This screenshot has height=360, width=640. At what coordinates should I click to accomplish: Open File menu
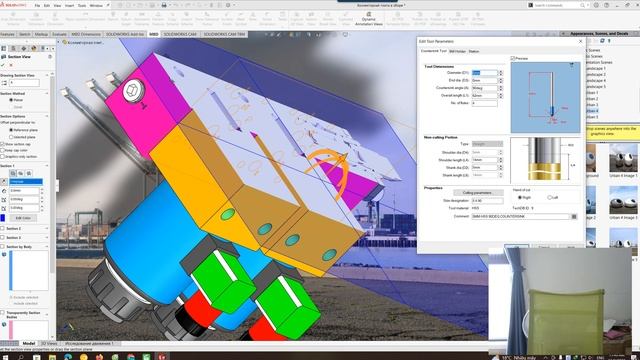[x=37, y=6]
